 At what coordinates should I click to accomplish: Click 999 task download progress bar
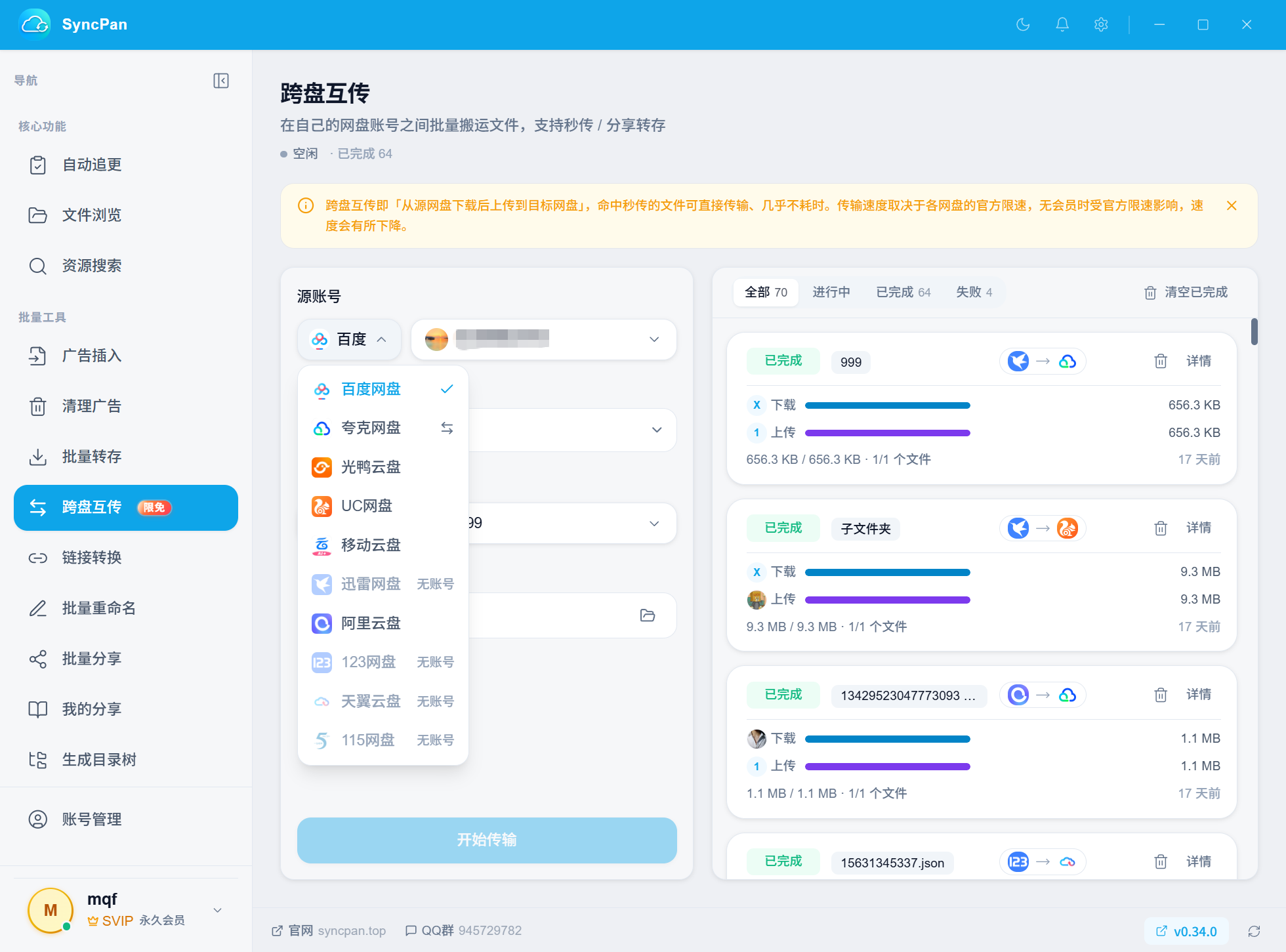point(888,405)
